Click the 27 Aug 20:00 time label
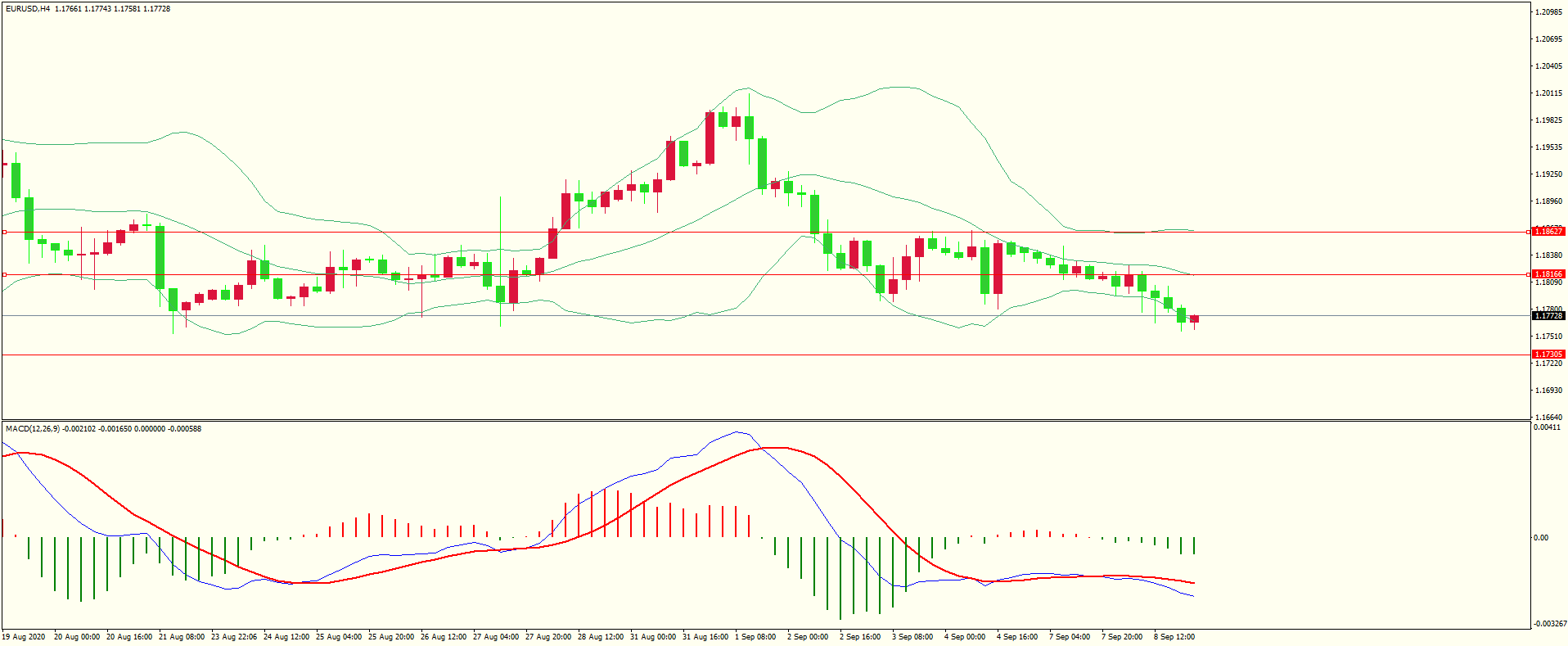The width and height of the screenshot is (1568, 646). [x=548, y=637]
